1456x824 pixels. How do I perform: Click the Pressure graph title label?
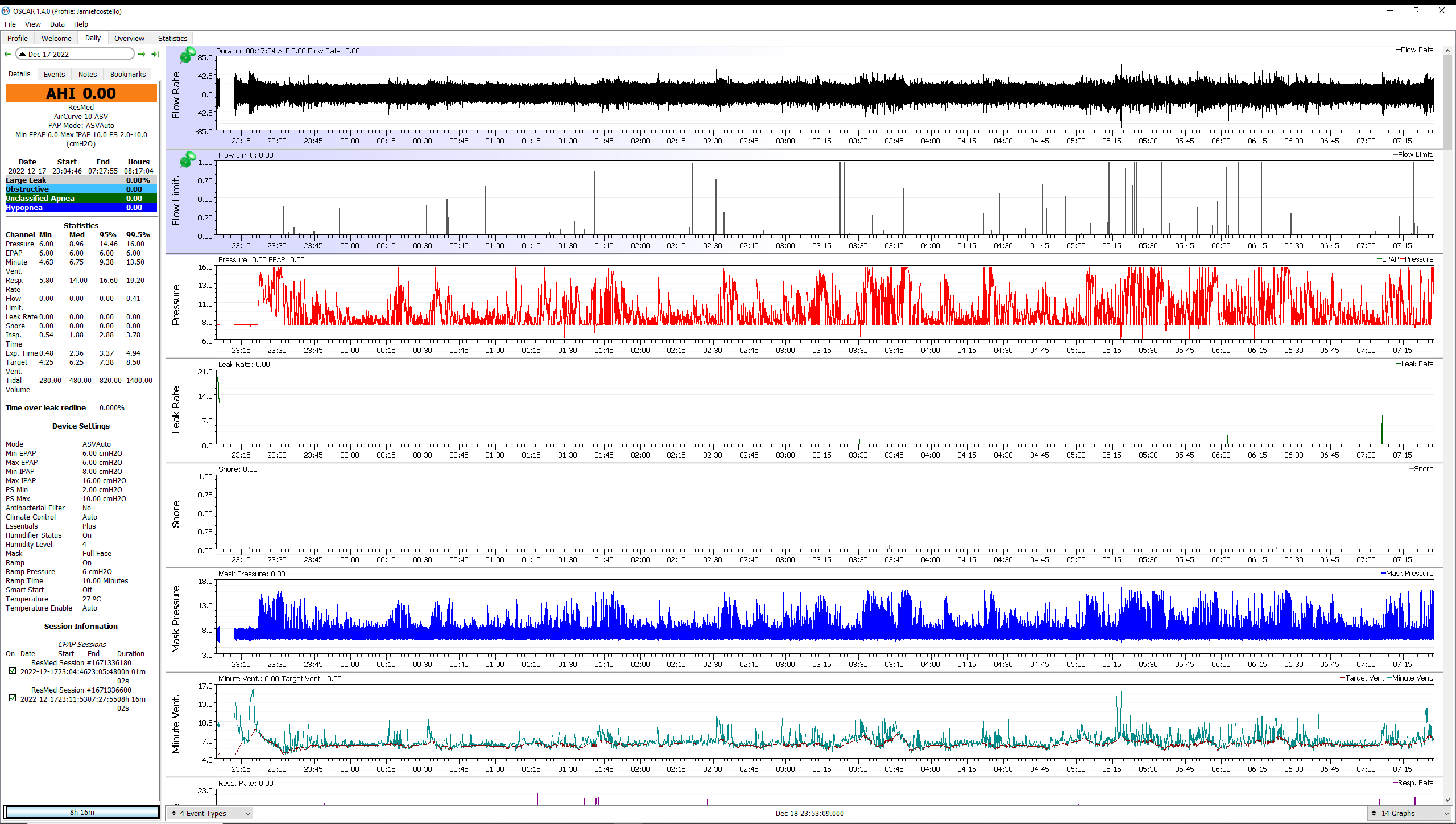(x=176, y=305)
